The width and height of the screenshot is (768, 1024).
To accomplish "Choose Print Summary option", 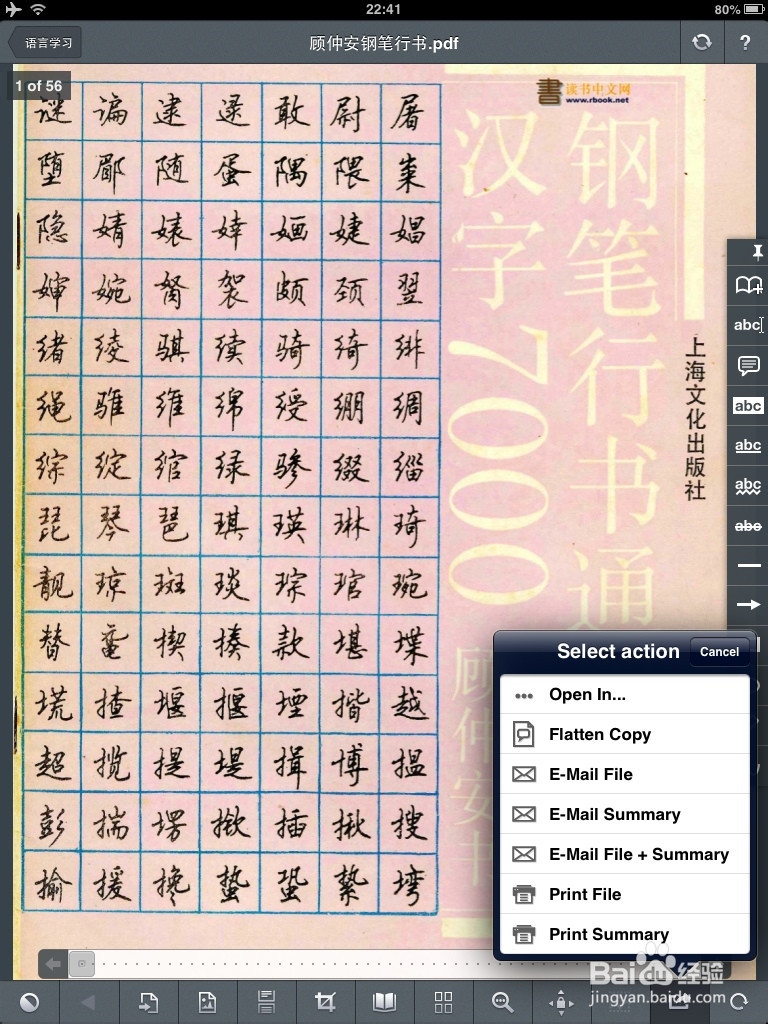I will pos(624,934).
